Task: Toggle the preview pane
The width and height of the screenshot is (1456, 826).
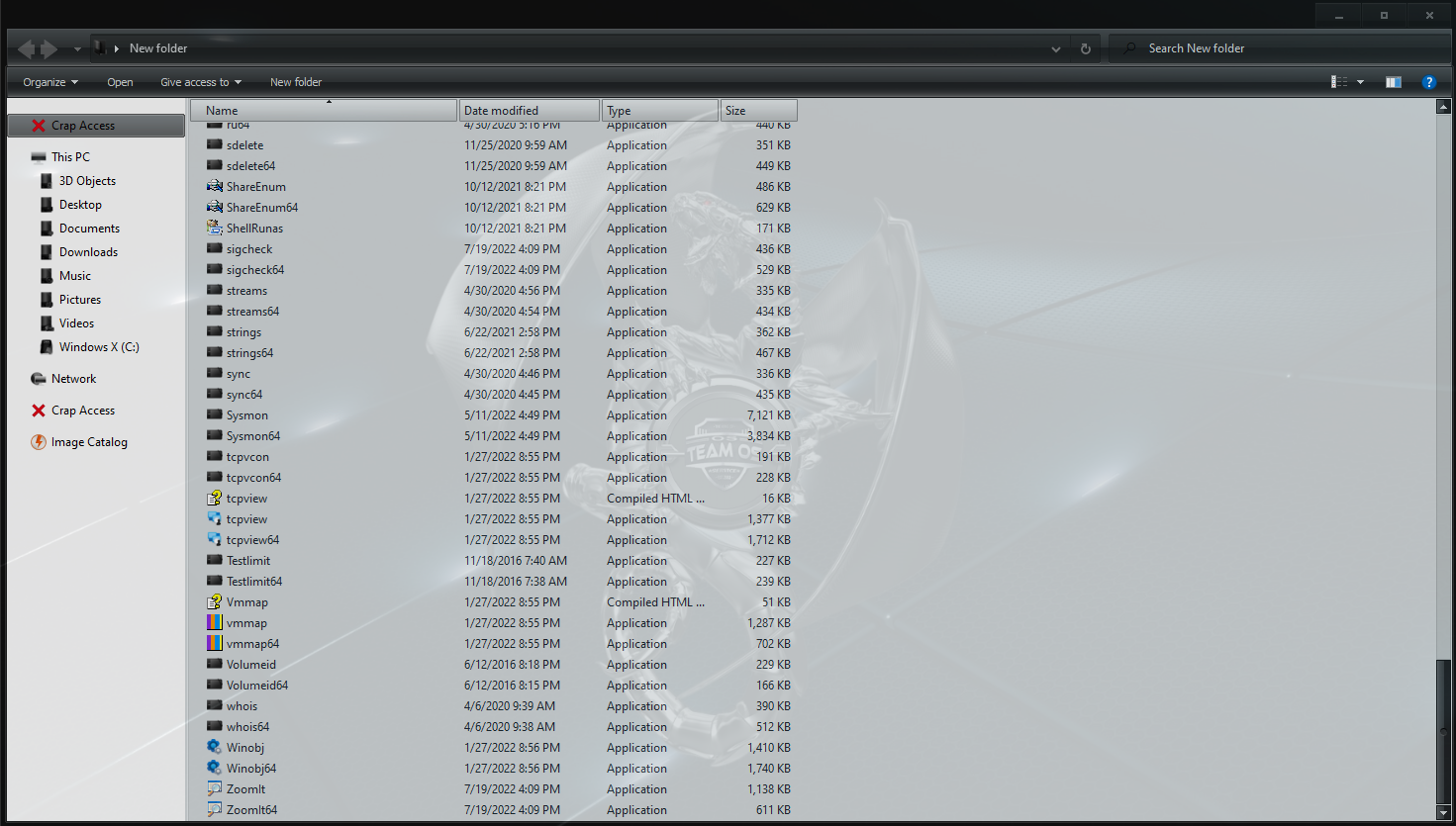Action: coord(1394,82)
